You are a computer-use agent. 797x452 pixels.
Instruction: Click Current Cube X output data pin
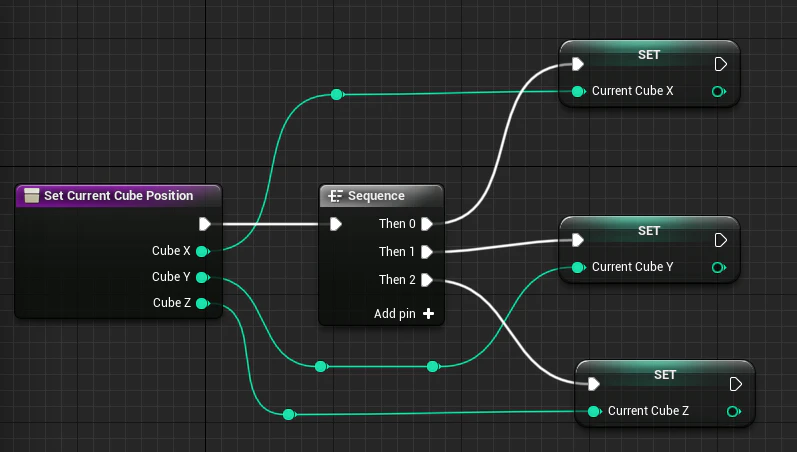tap(719, 92)
